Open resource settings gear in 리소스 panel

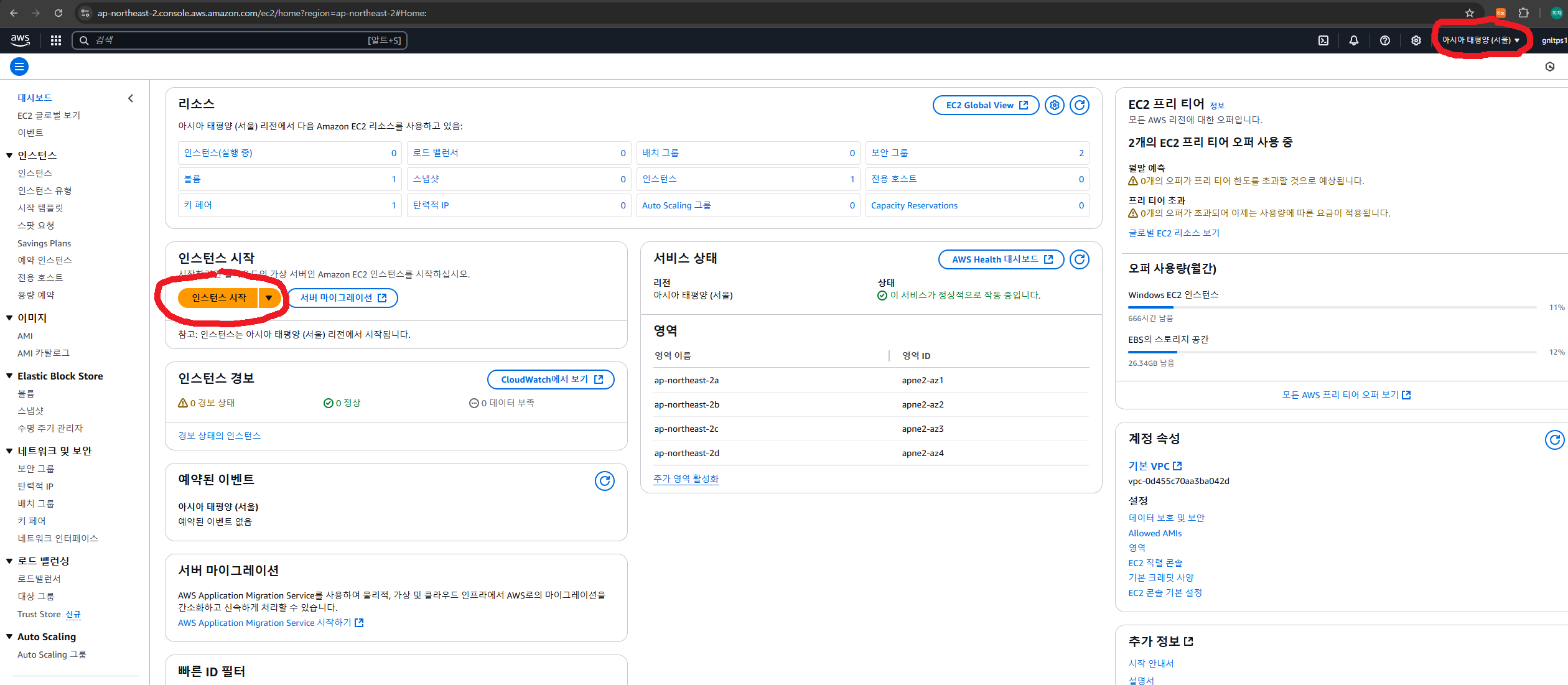coord(1055,105)
